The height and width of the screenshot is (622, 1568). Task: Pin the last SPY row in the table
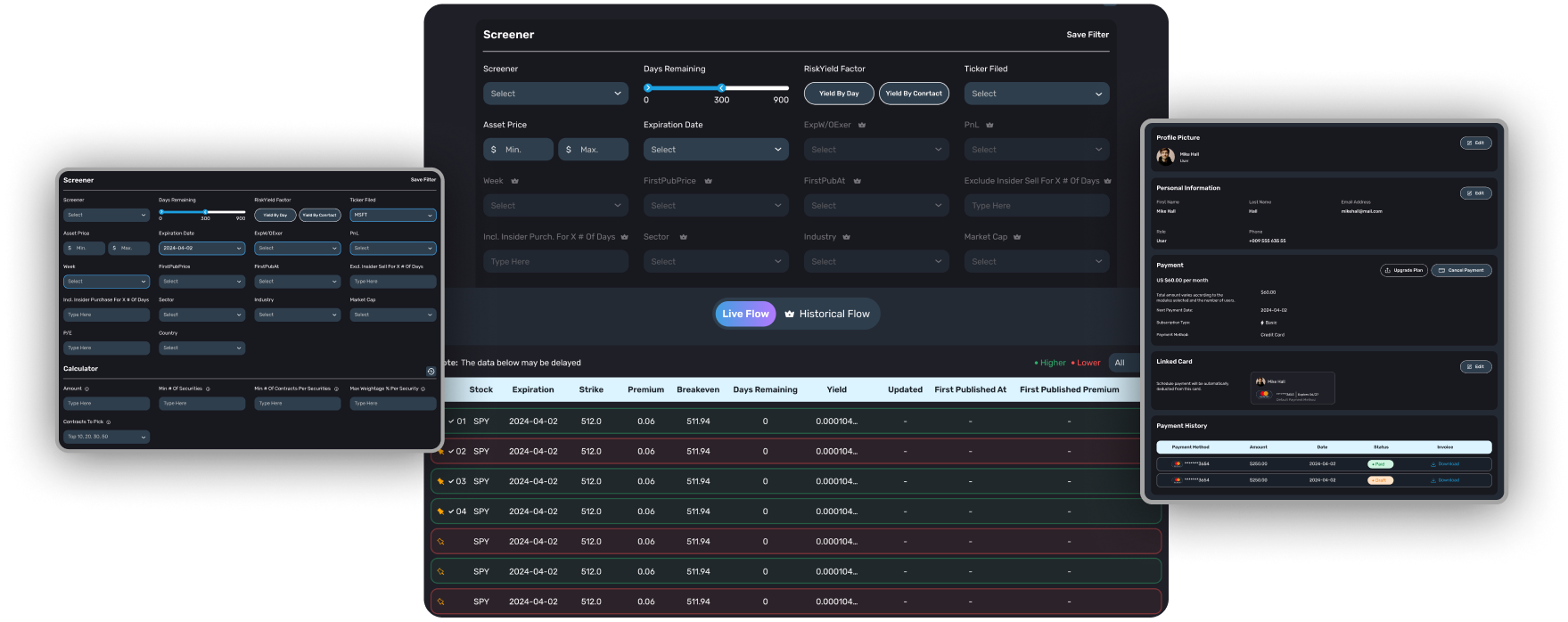(x=440, y=602)
